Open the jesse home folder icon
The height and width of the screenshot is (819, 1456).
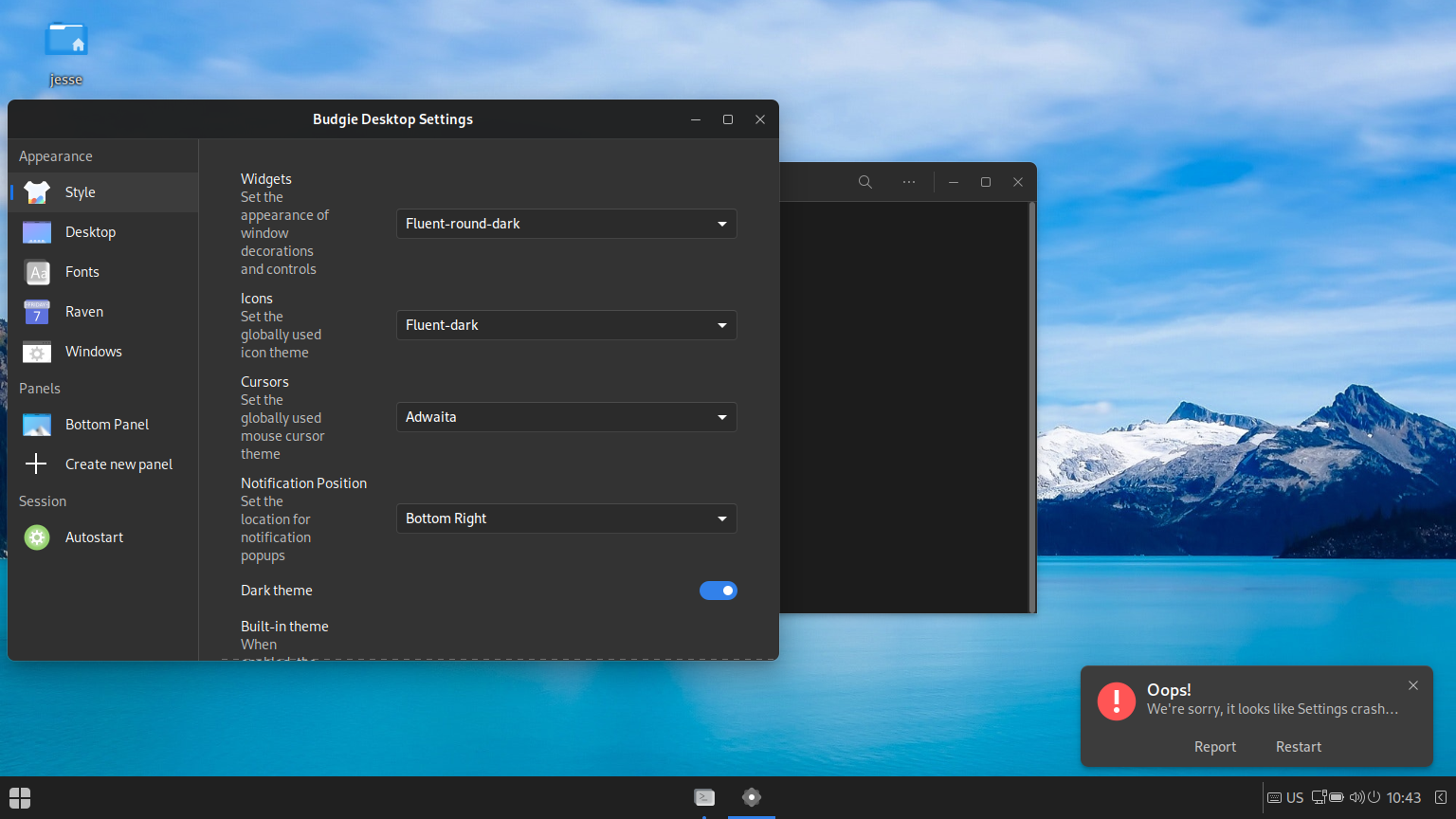coord(66,40)
